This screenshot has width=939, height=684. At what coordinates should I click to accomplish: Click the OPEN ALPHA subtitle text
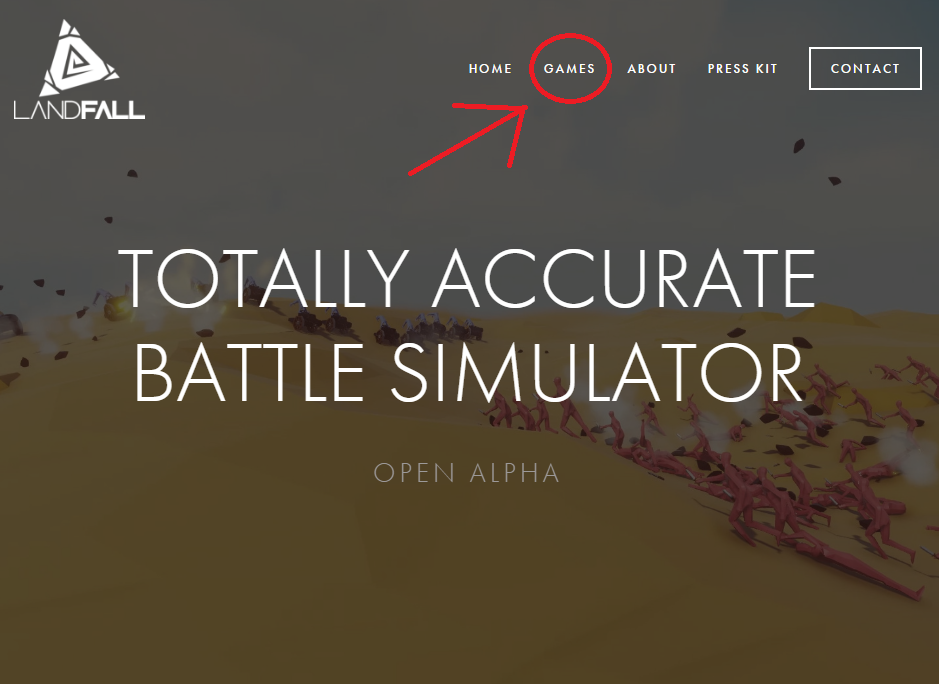(x=467, y=473)
